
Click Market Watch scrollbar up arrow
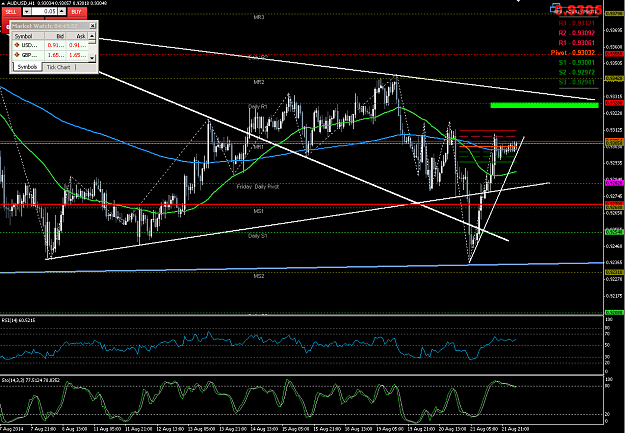[x=92, y=36]
